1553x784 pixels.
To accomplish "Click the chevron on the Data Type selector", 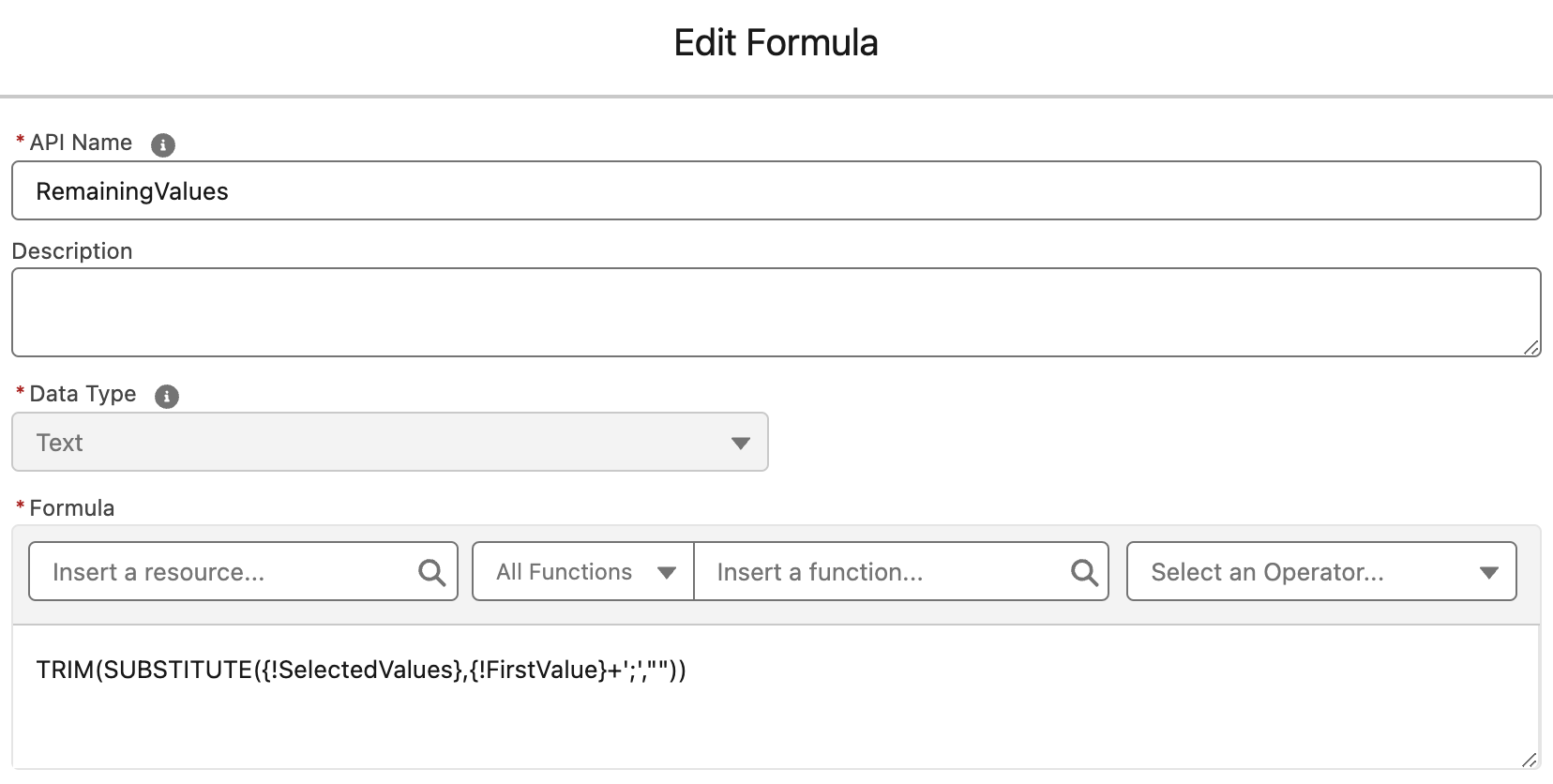I will (740, 442).
